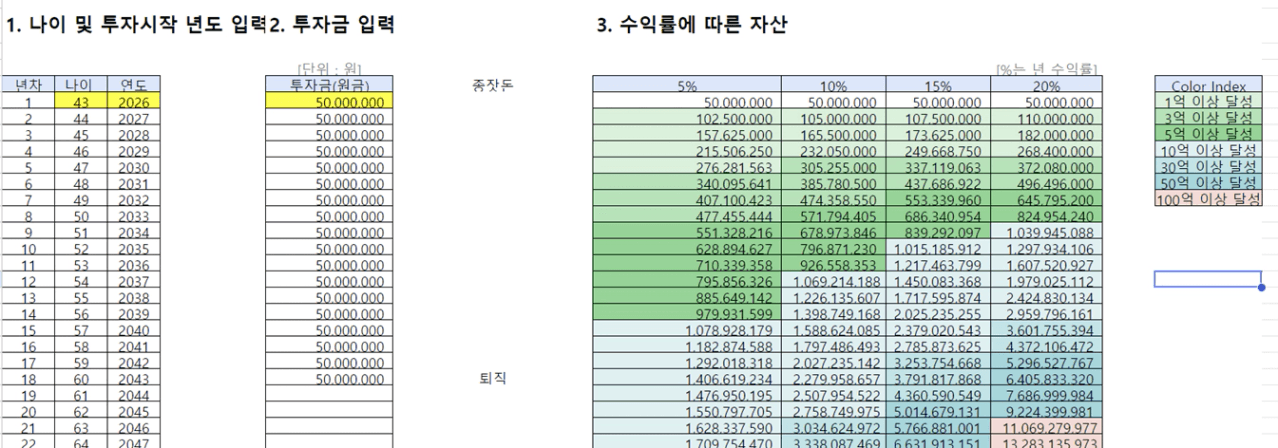Click the '10억 이상 달성' legend cell

(x=1208, y=150)
